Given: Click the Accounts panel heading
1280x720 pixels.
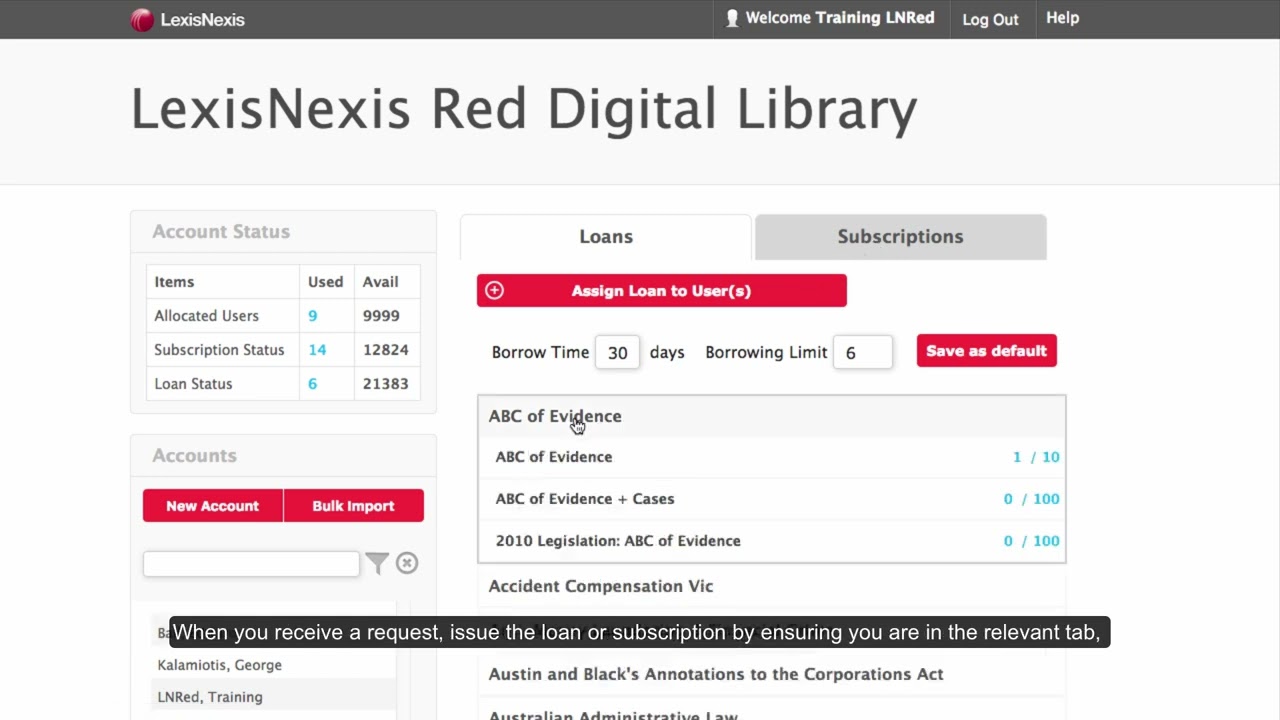Looking at the screenshot, I should coord(194,456).
